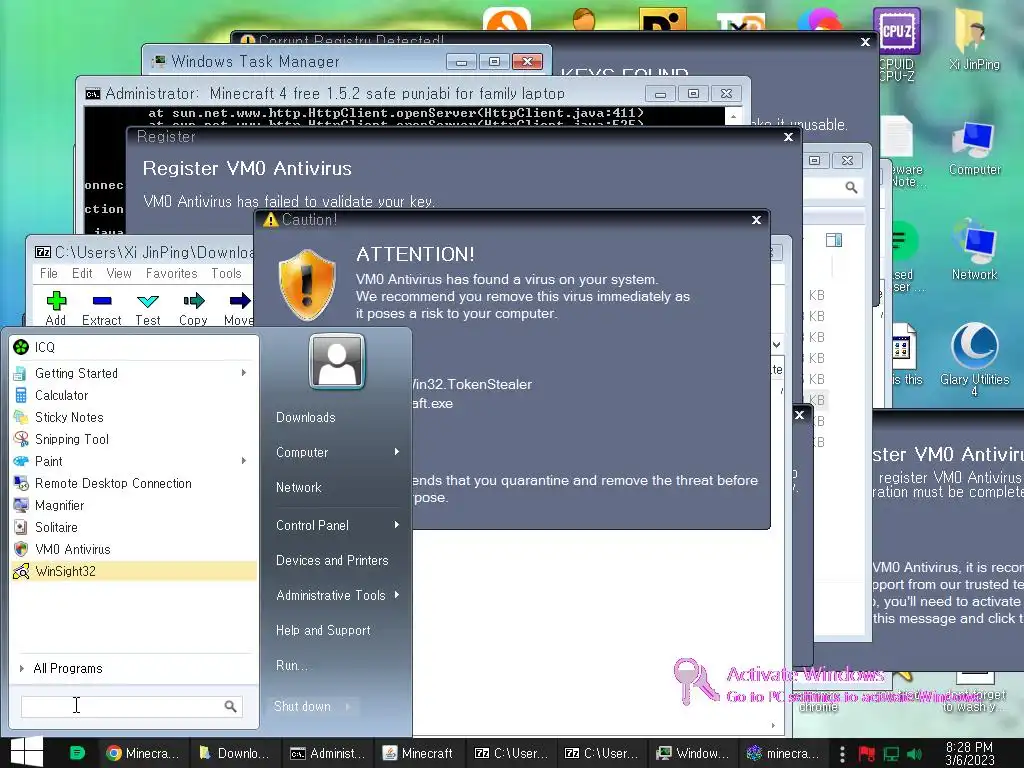Minimize the Windows Task Manager window
1024x768 pixels.
tap(461, 62)
